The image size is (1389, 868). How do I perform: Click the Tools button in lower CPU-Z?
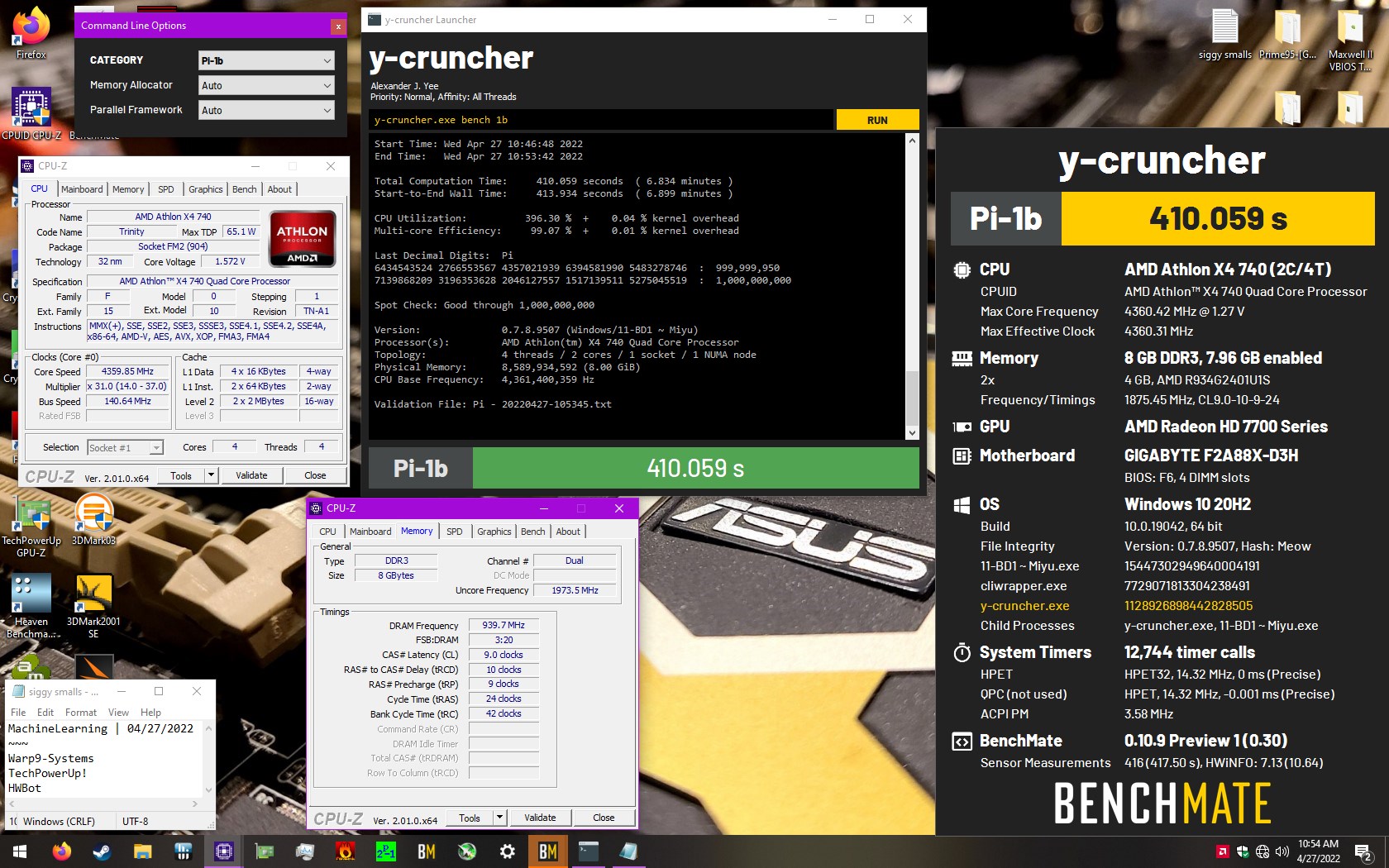pos(470,818)
